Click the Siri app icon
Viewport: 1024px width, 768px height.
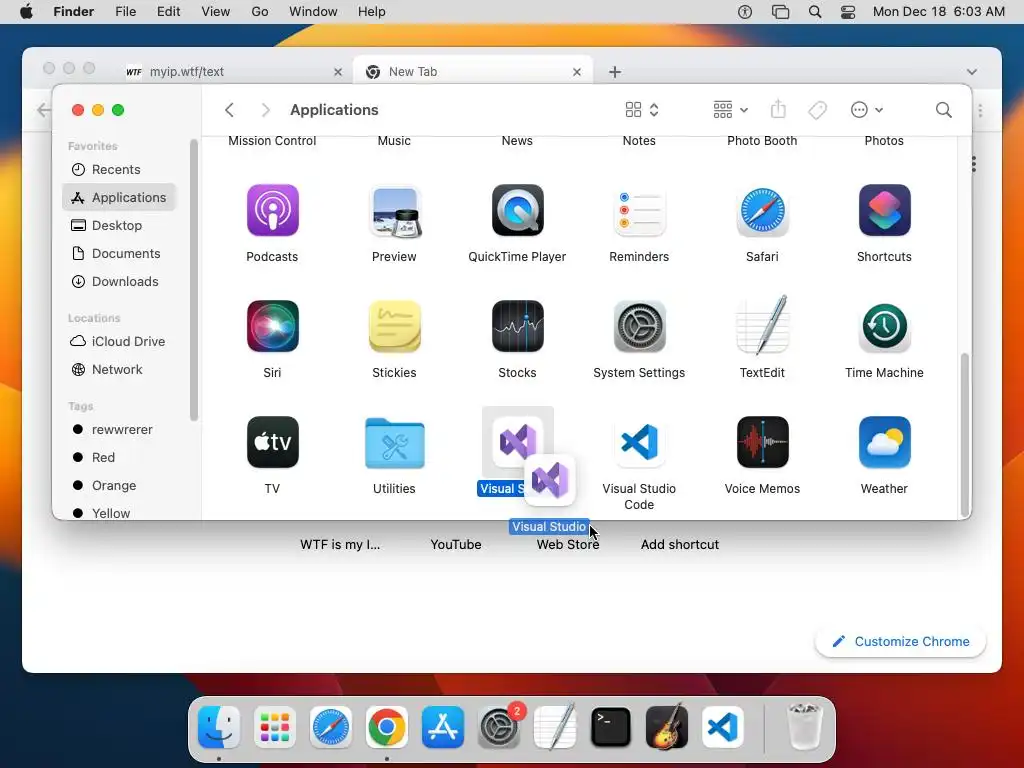pyautogui.click(x=272, y=326)
